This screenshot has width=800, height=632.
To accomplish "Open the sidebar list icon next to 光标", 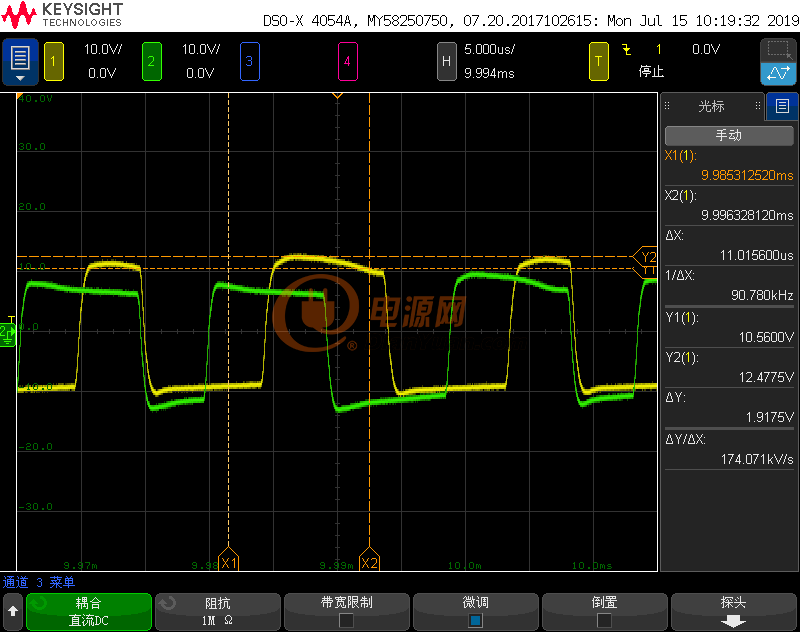I will click(782, 106).
